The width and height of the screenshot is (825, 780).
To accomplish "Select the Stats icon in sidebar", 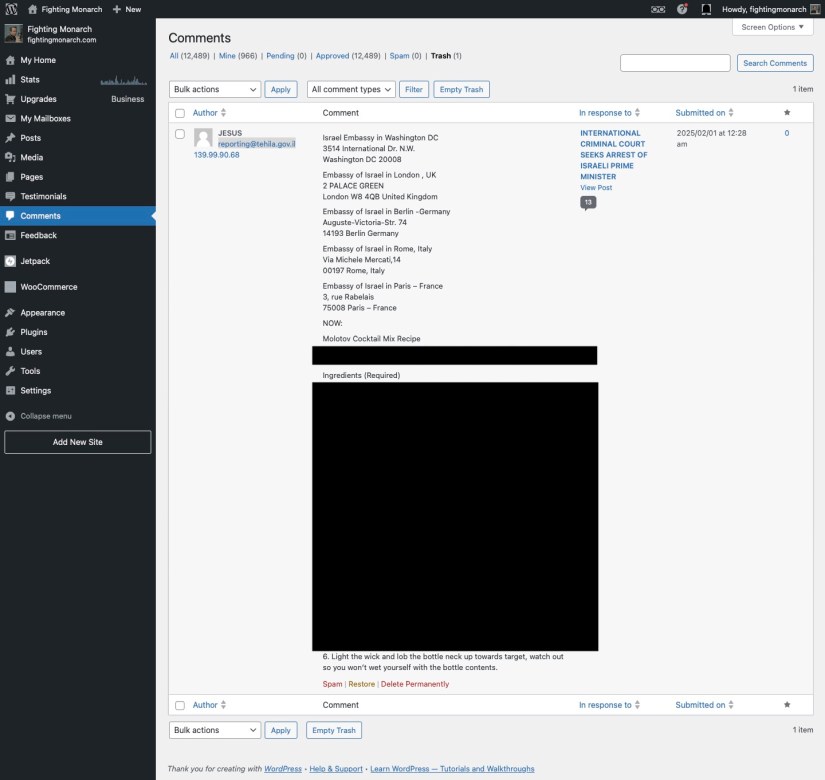I will tap(10, 79).
